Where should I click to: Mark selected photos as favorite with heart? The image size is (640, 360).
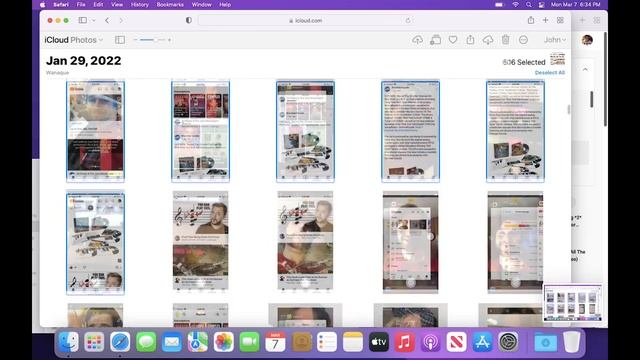(453, 40)
